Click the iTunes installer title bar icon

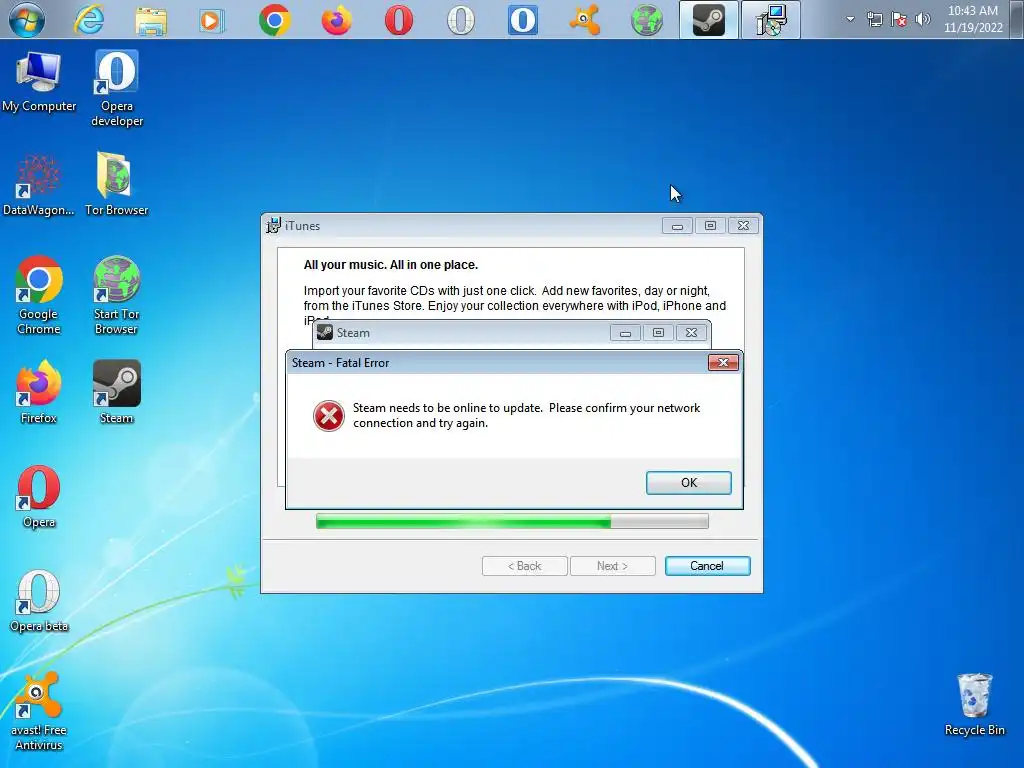tap(274, 225)
